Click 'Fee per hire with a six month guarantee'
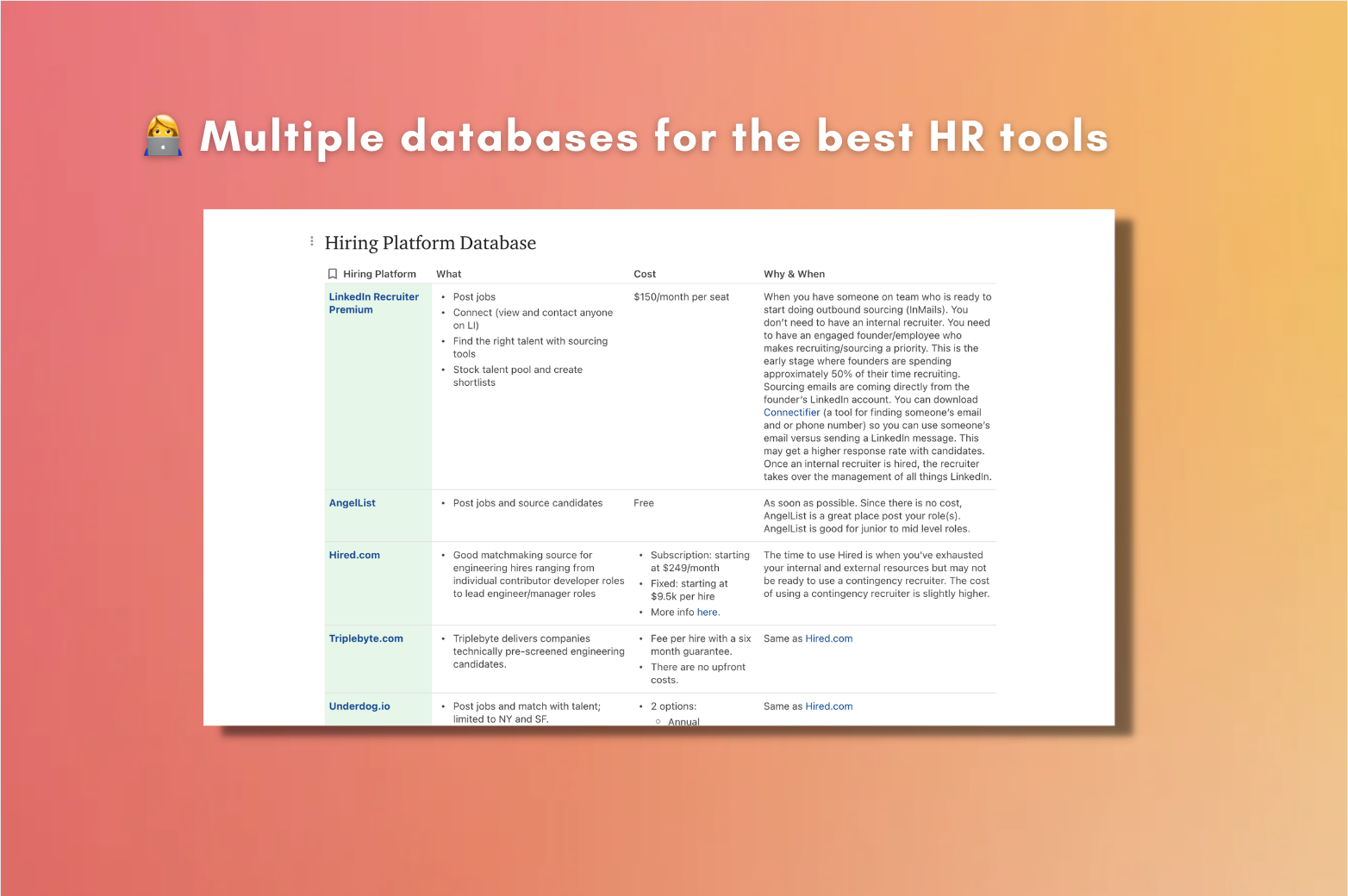The width and height of the screenshot is (1348, 896). (701, 645)
